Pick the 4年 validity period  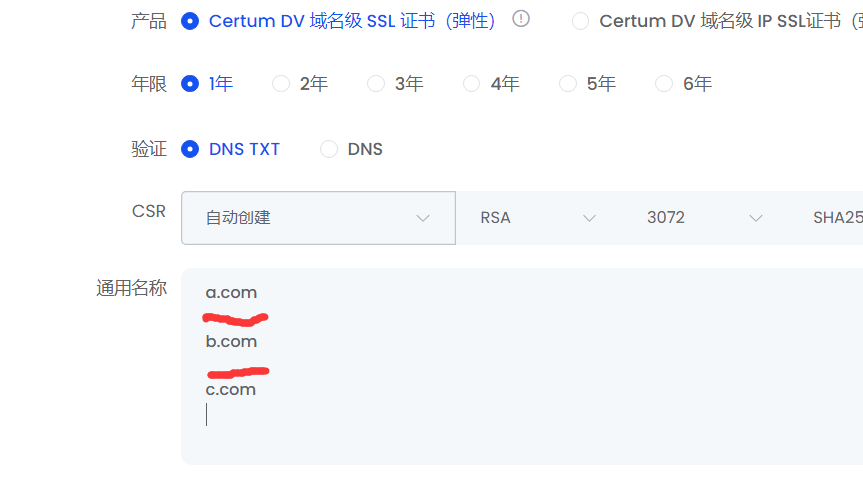coord(472,84)
